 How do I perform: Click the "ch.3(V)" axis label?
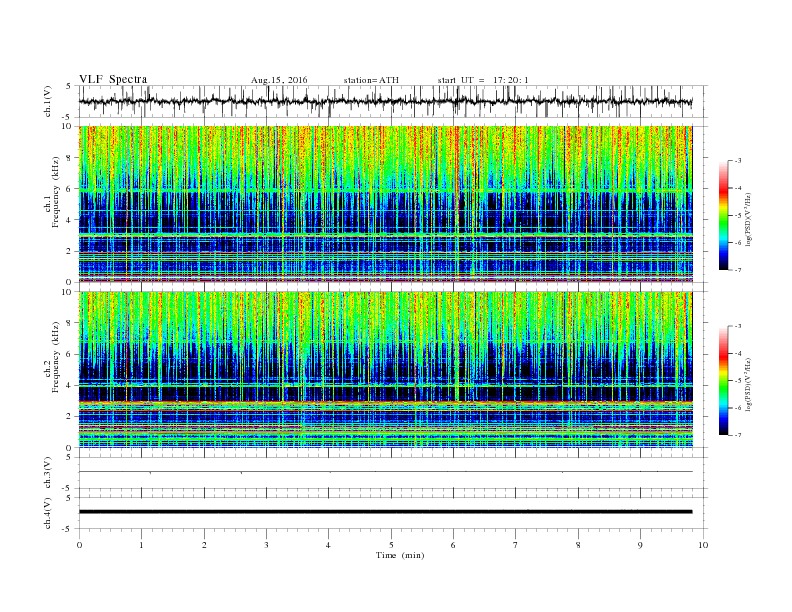click(x=47, y=473)
